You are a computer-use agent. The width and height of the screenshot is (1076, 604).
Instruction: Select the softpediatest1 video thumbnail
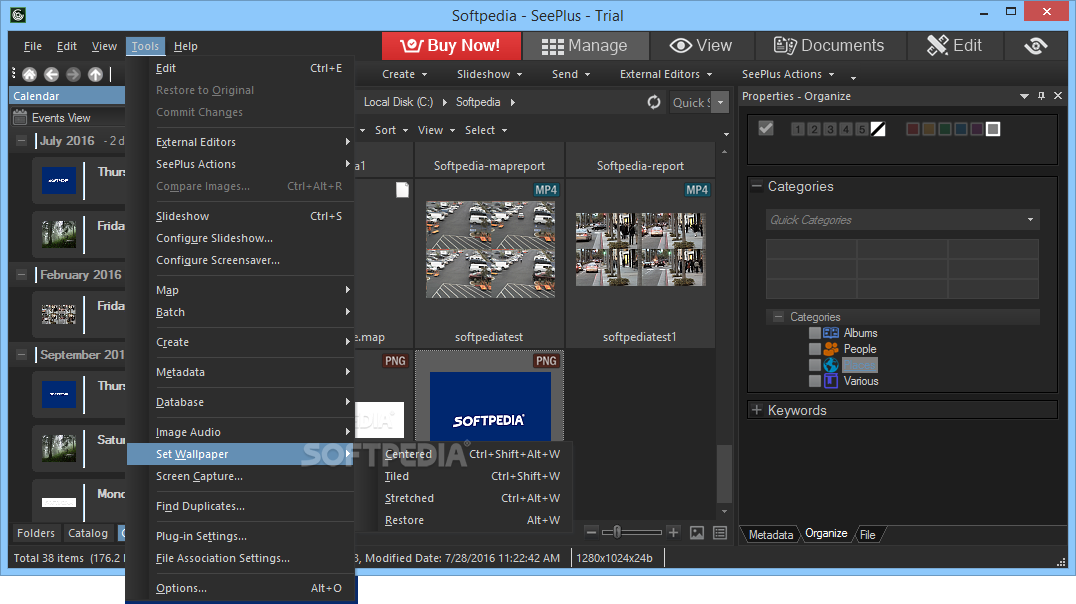pyautogui.click(x=640, y=249)
